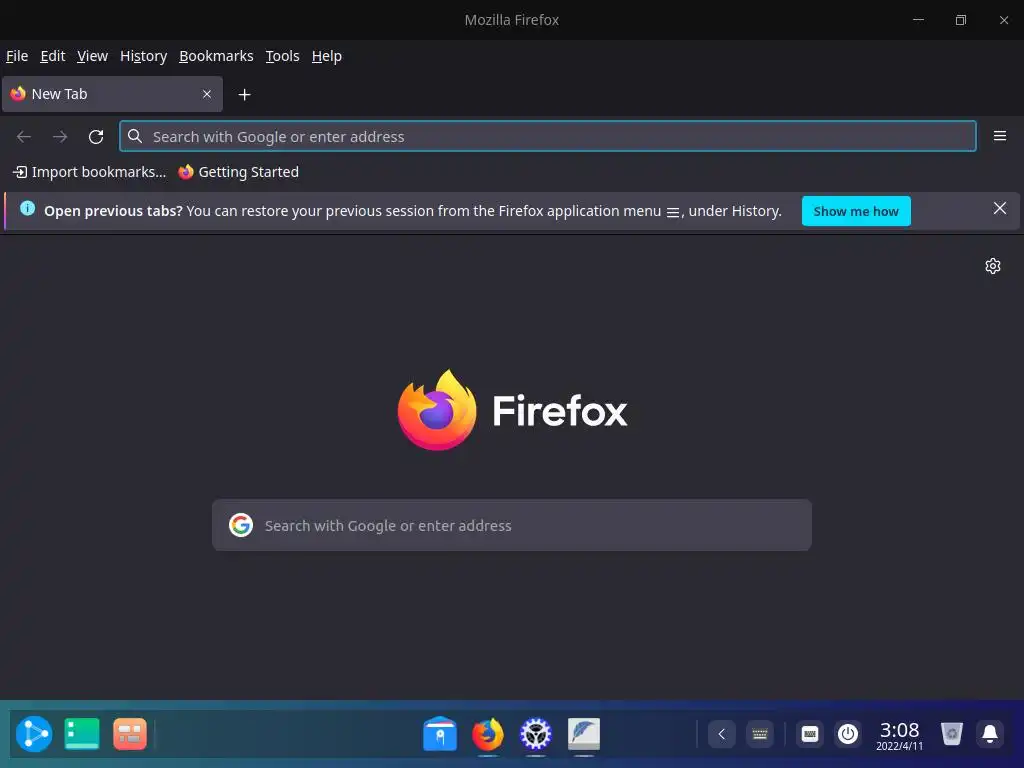Screen dimensions: 1024x768
Task: Open new tab page personalize gear
Action: tap(993, 266)
